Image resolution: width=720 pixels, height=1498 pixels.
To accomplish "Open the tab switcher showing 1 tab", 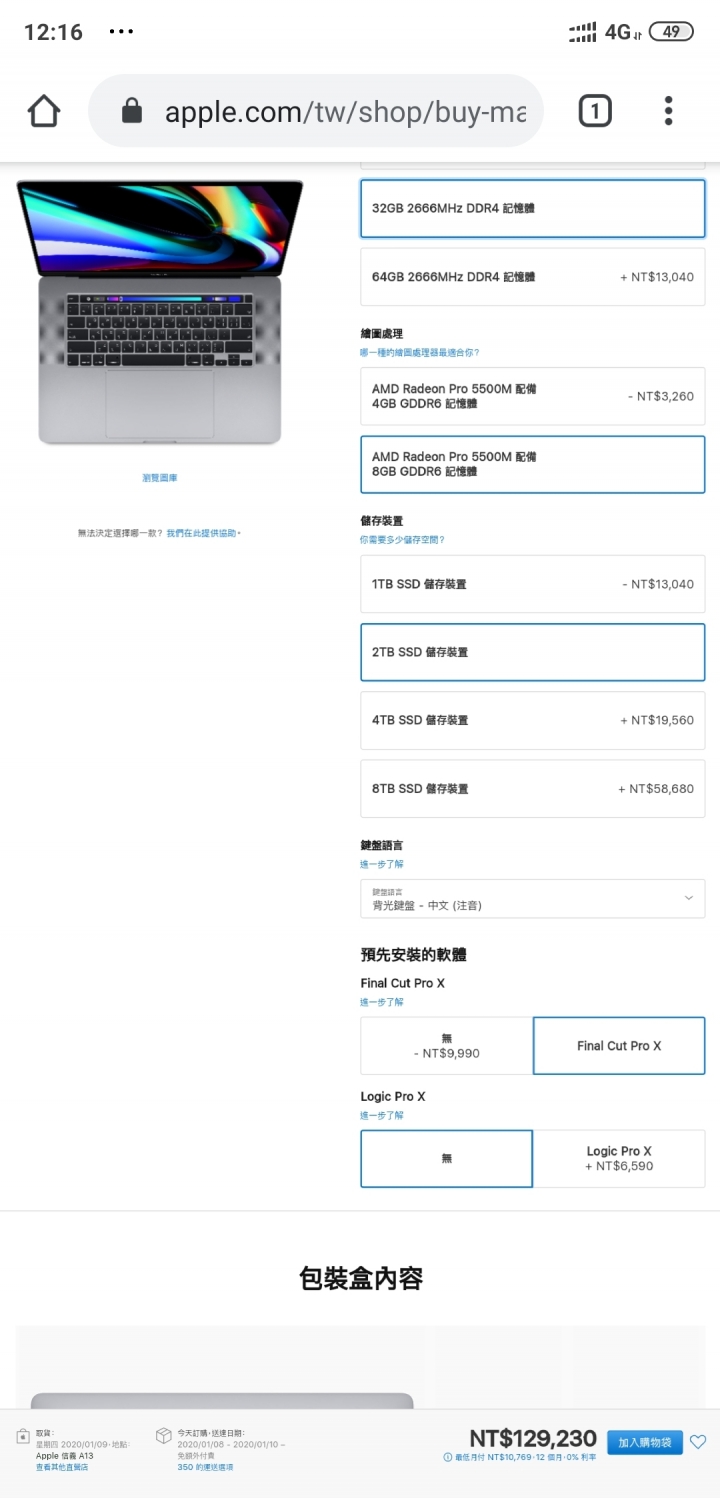I will (595, 111).
